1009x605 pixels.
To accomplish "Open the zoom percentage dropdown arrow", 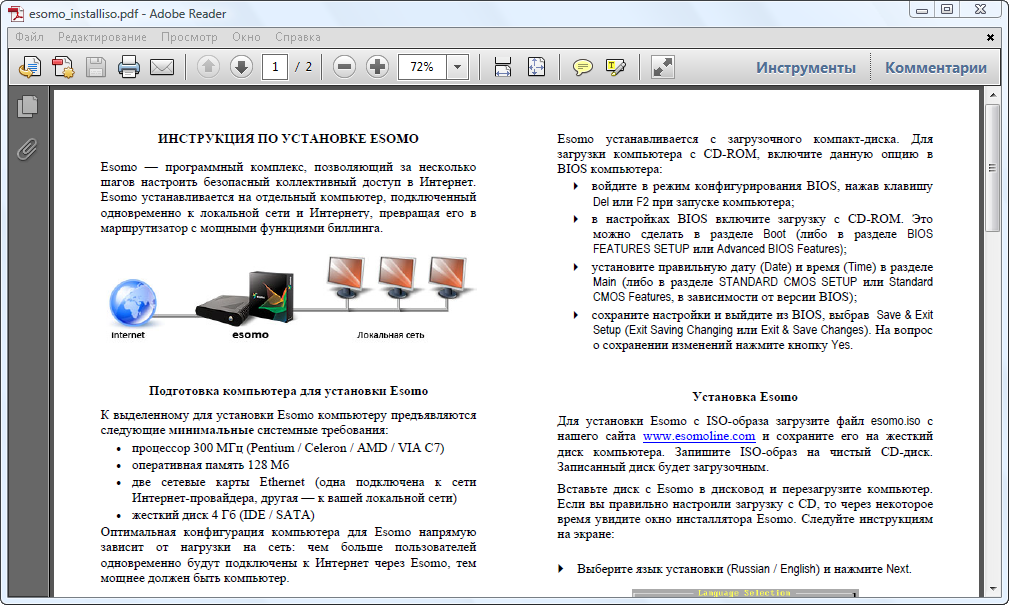I will pyautogui.click(x=458, y=67).
